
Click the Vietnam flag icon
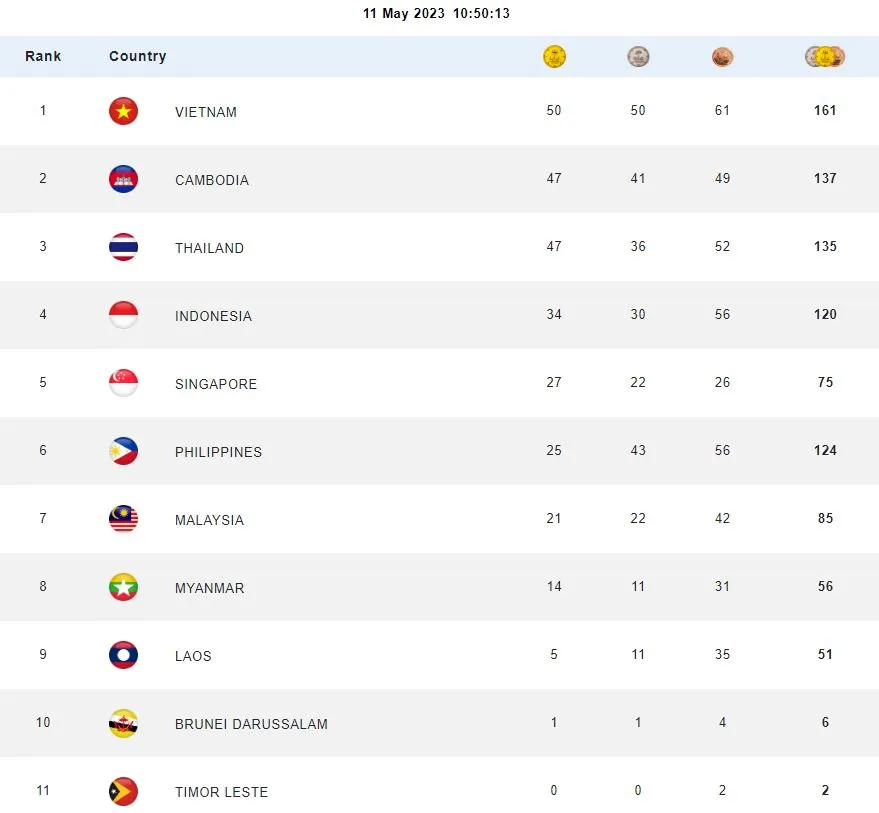123,111
